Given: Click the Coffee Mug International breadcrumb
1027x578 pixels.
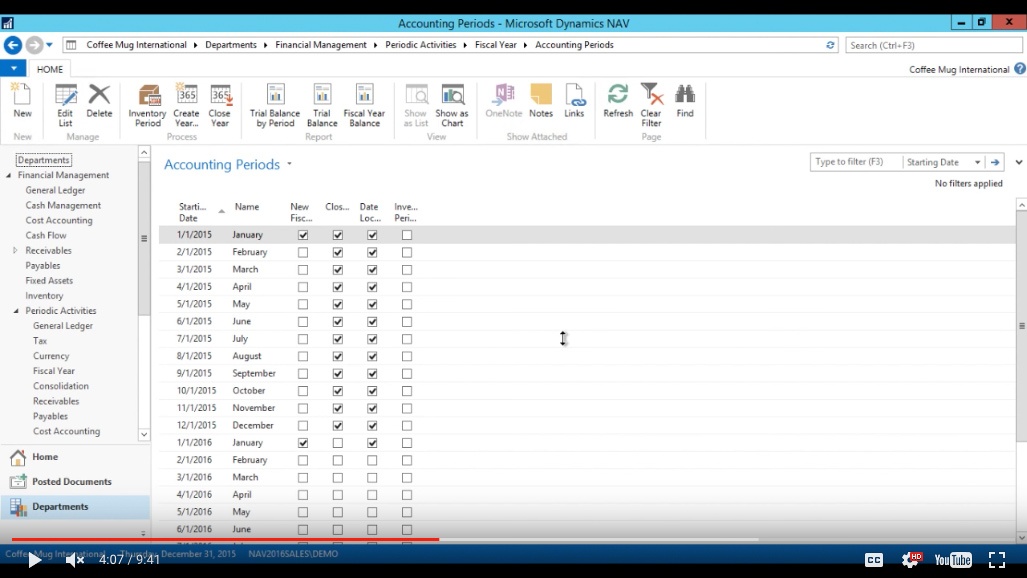Looking at the screenshot, I should 136,45.
